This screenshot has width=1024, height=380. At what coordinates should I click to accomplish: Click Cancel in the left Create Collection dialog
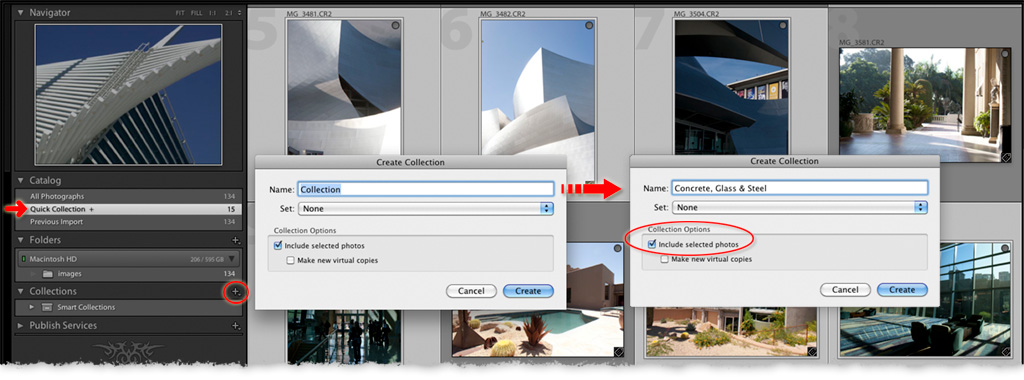472,291
